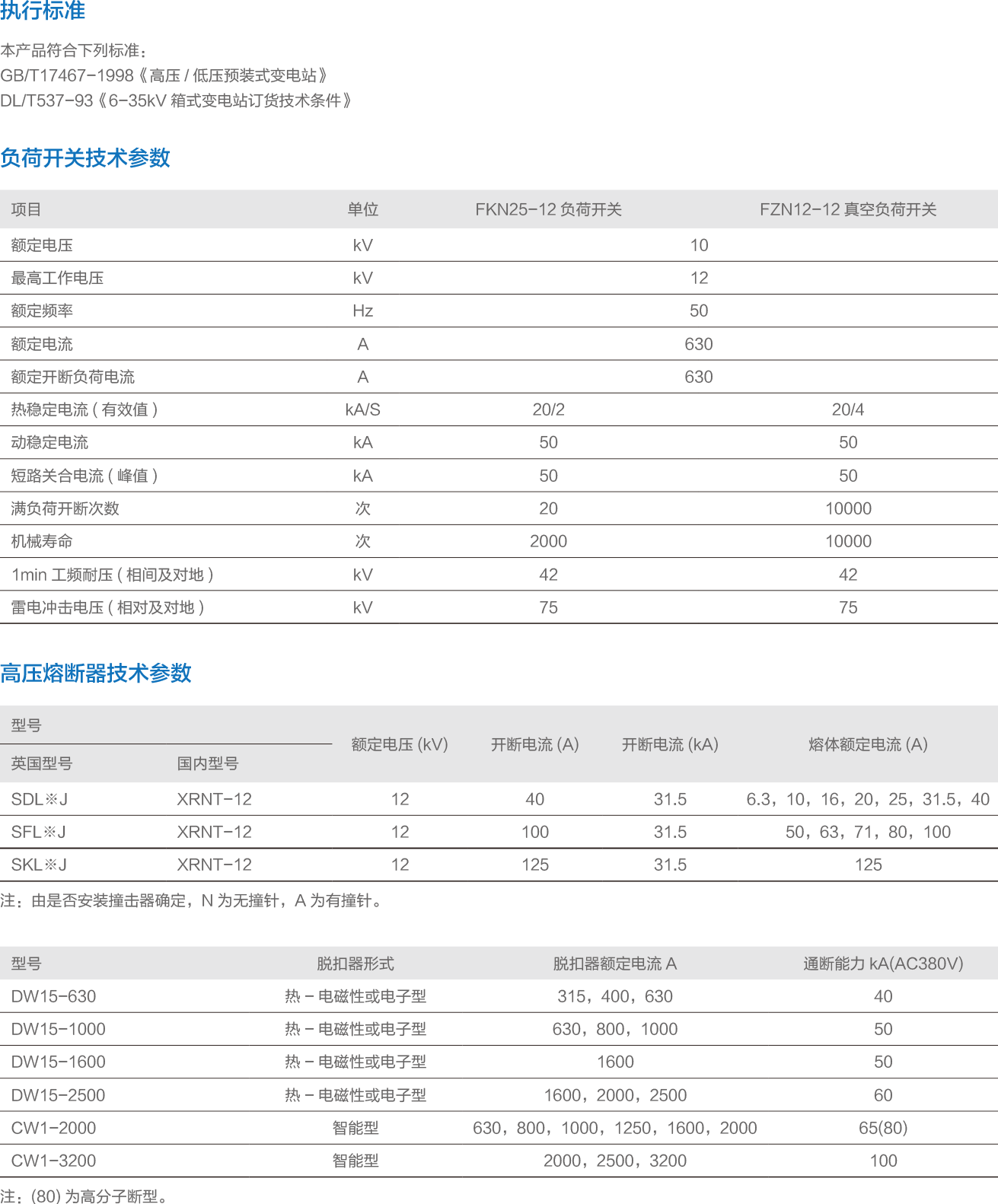Screen dimensions: 998x1204
Task: Click the 6.3，10，16，20，25，31.5，40 cell
Action: click(x=868, y=799)
